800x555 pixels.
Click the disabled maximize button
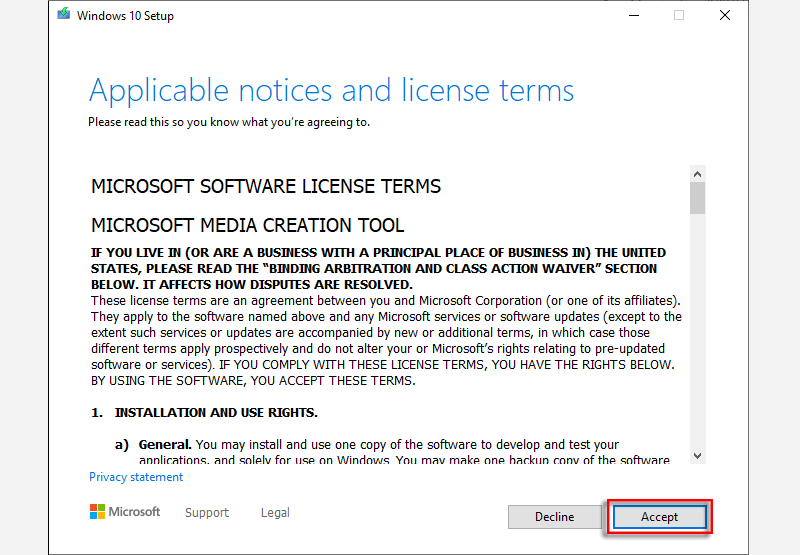679,15
